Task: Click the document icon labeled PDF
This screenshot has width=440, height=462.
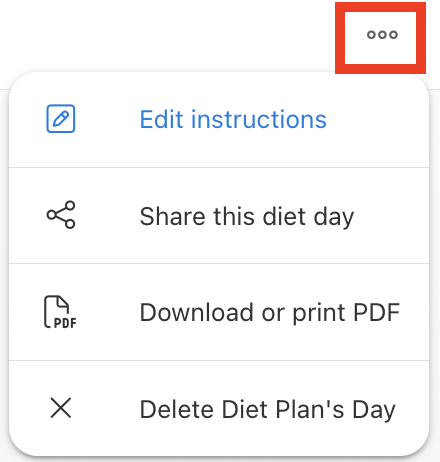Action: click(60, 312)
